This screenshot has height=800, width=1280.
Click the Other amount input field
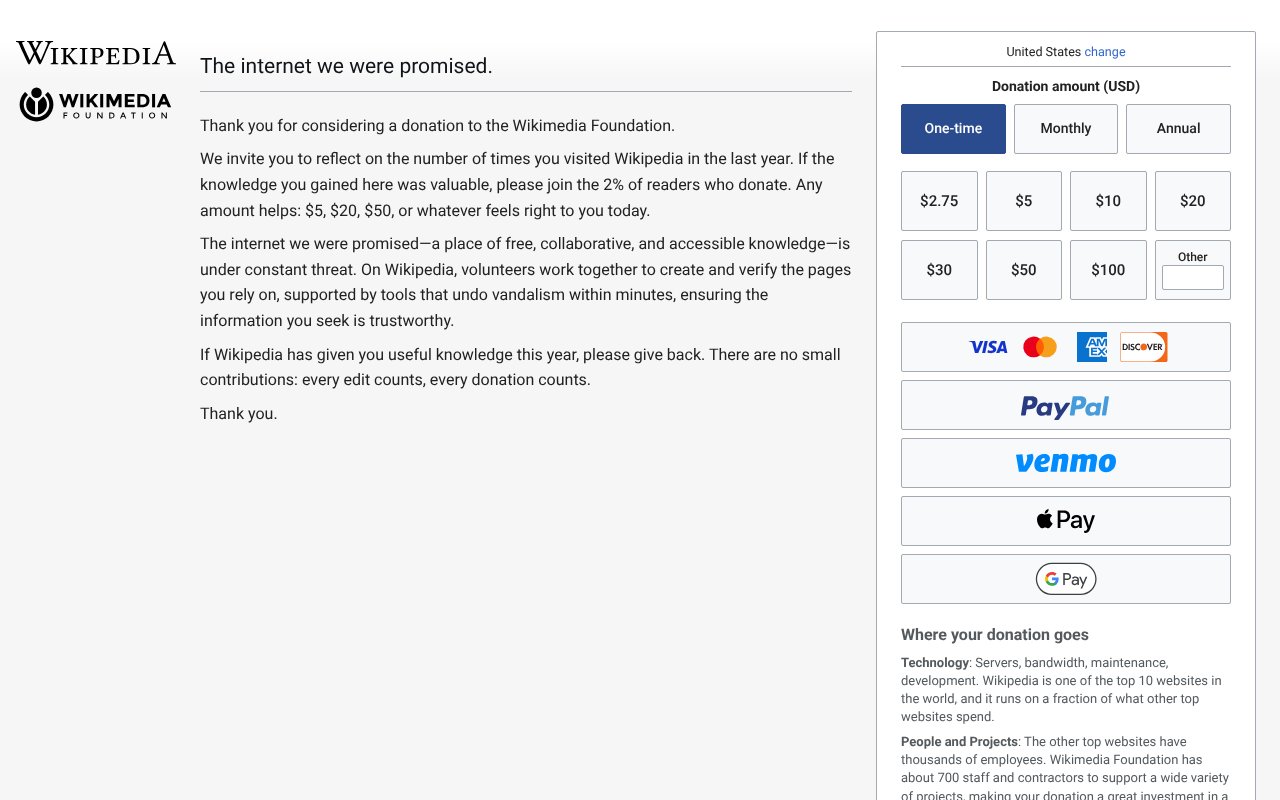(1192, 278)
